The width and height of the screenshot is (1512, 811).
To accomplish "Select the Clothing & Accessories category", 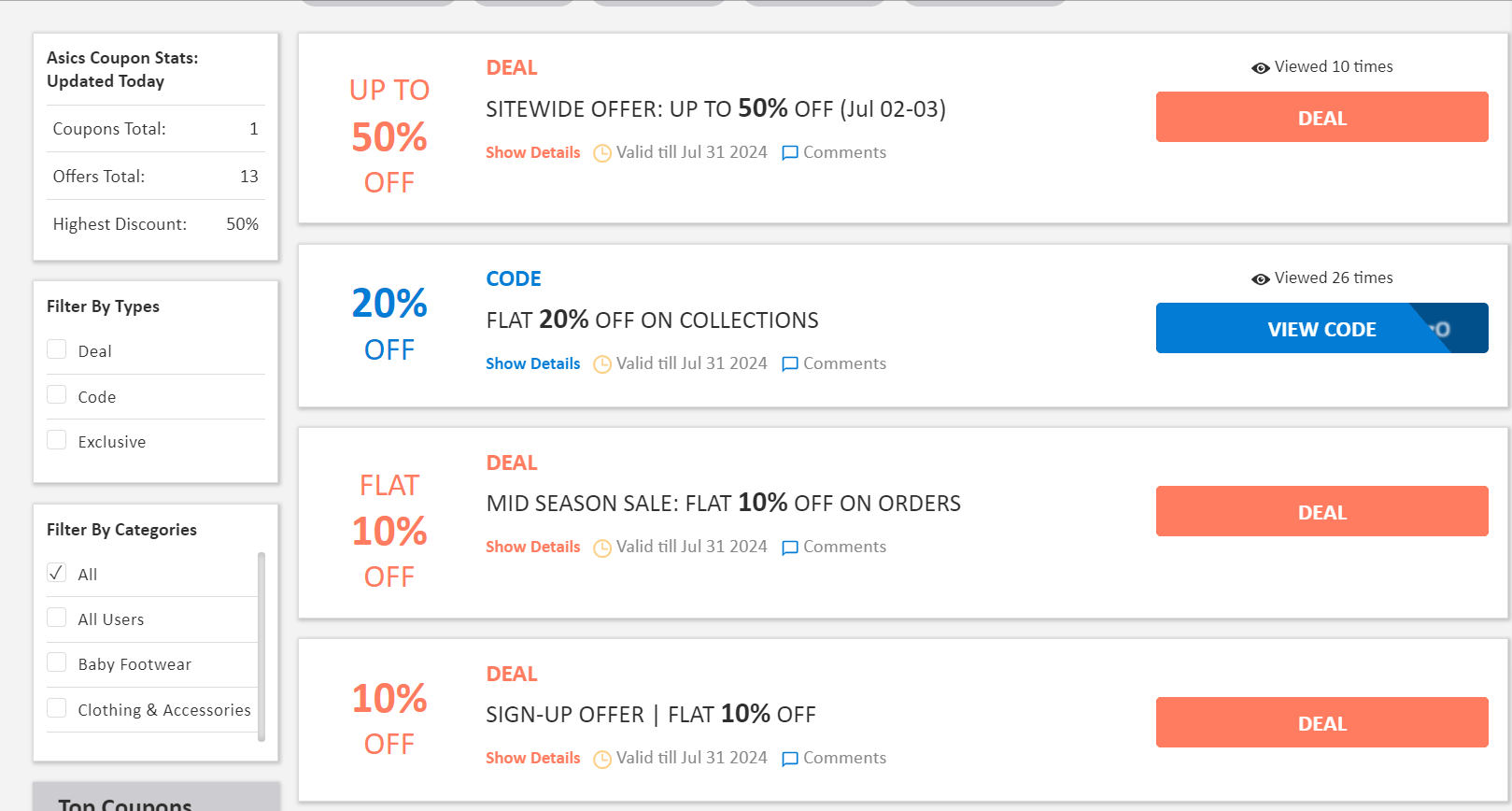I will 56,707.
